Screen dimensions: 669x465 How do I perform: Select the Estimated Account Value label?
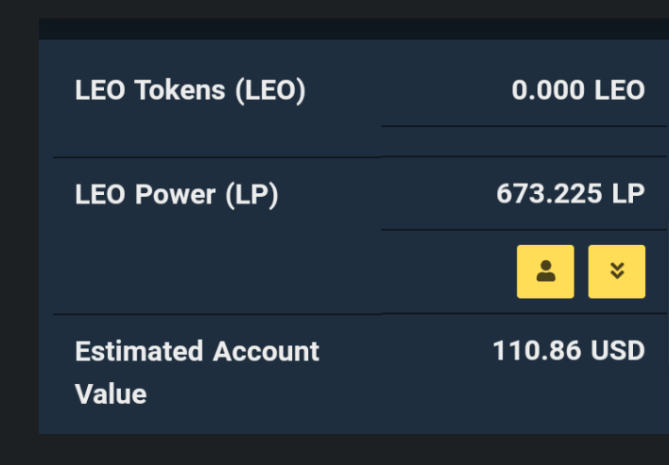point(197,372)
